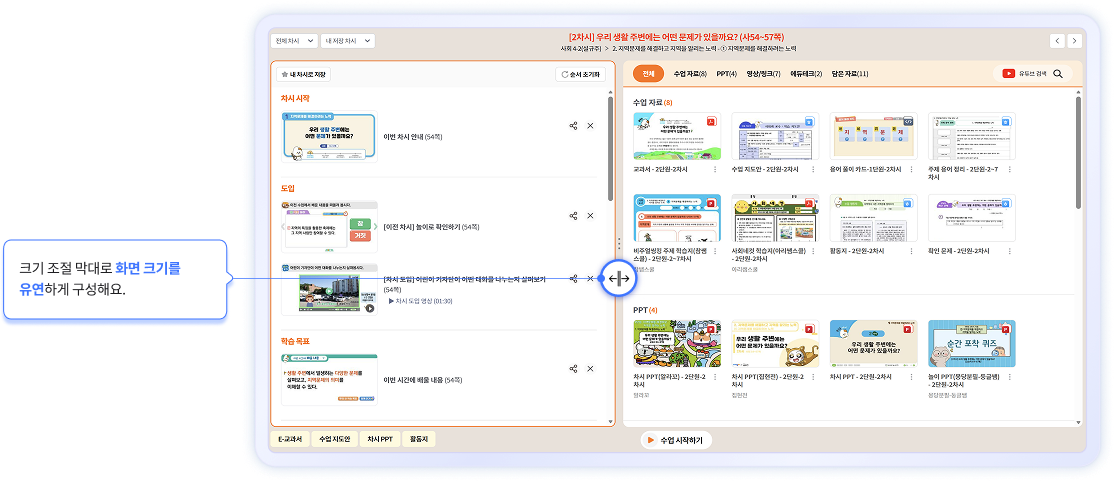Click the magnifier search icon beside 유튜브 검색
1115x481 pixels.
[x=1057, y=73]
